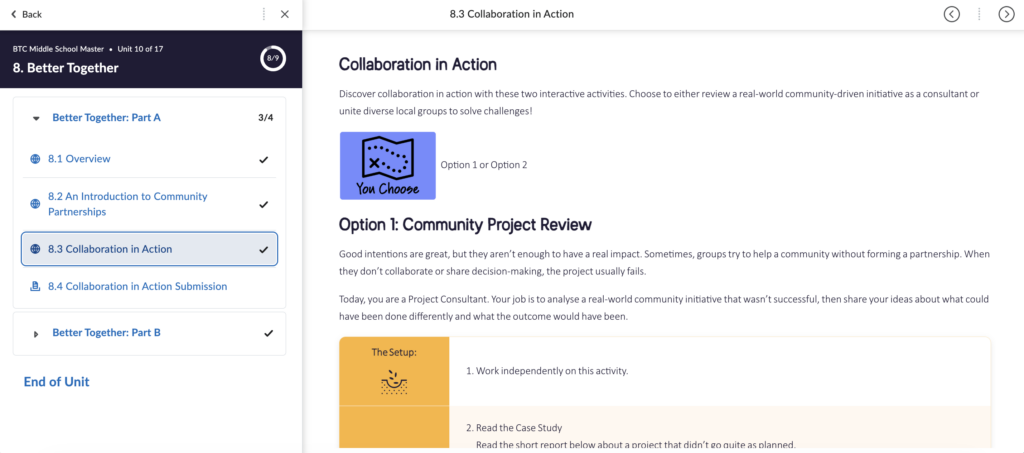The image size is (1024, 453).
Task: Click the checkmark for Better Together: Part B
Action: click(268, 333)
